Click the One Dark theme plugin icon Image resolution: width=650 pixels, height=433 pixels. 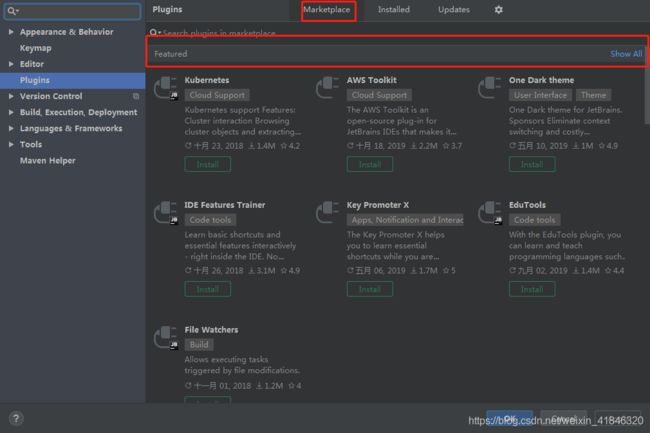pos(490,88)
